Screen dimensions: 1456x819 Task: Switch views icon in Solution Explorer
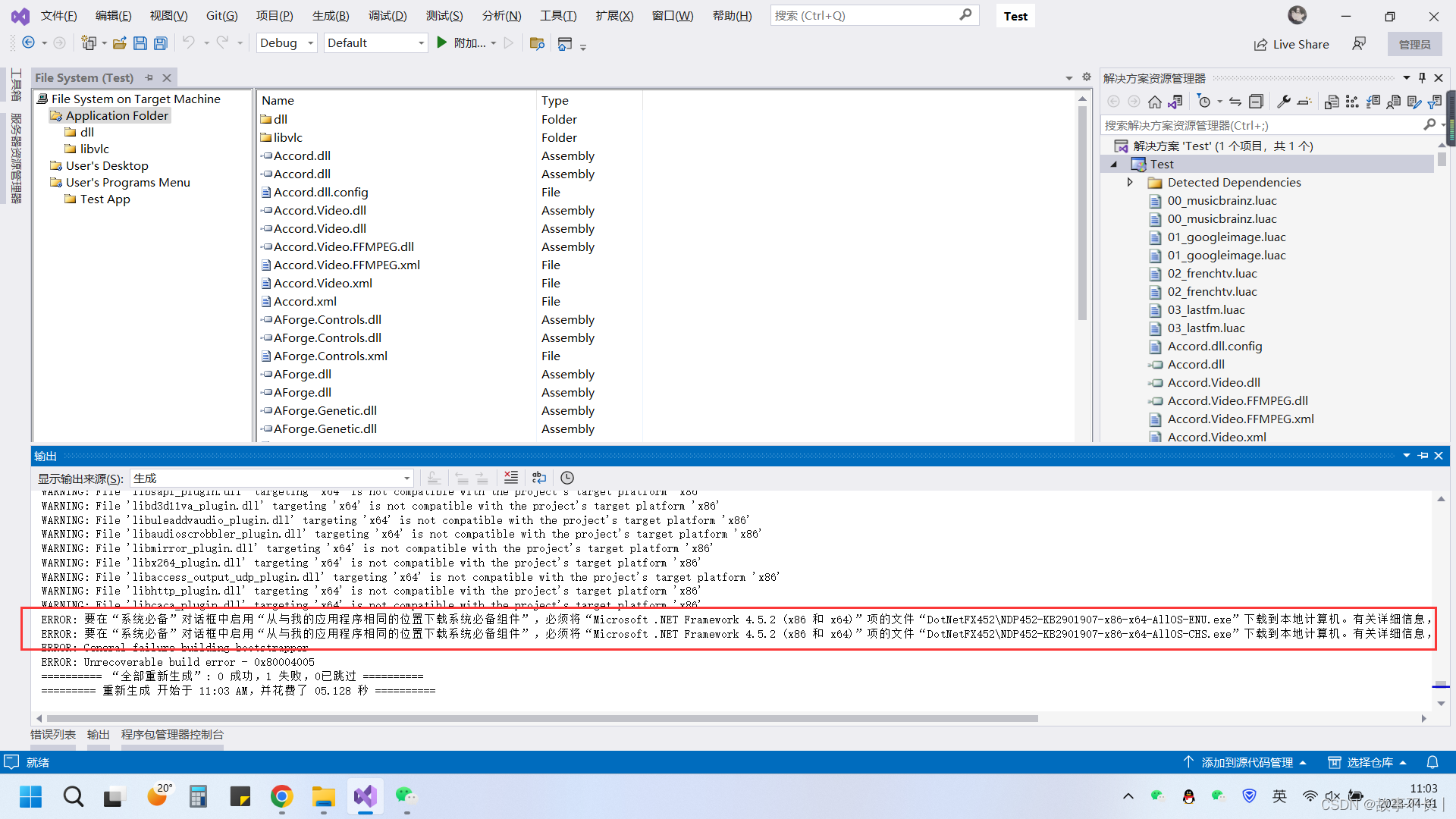[x=1175, y=102]
